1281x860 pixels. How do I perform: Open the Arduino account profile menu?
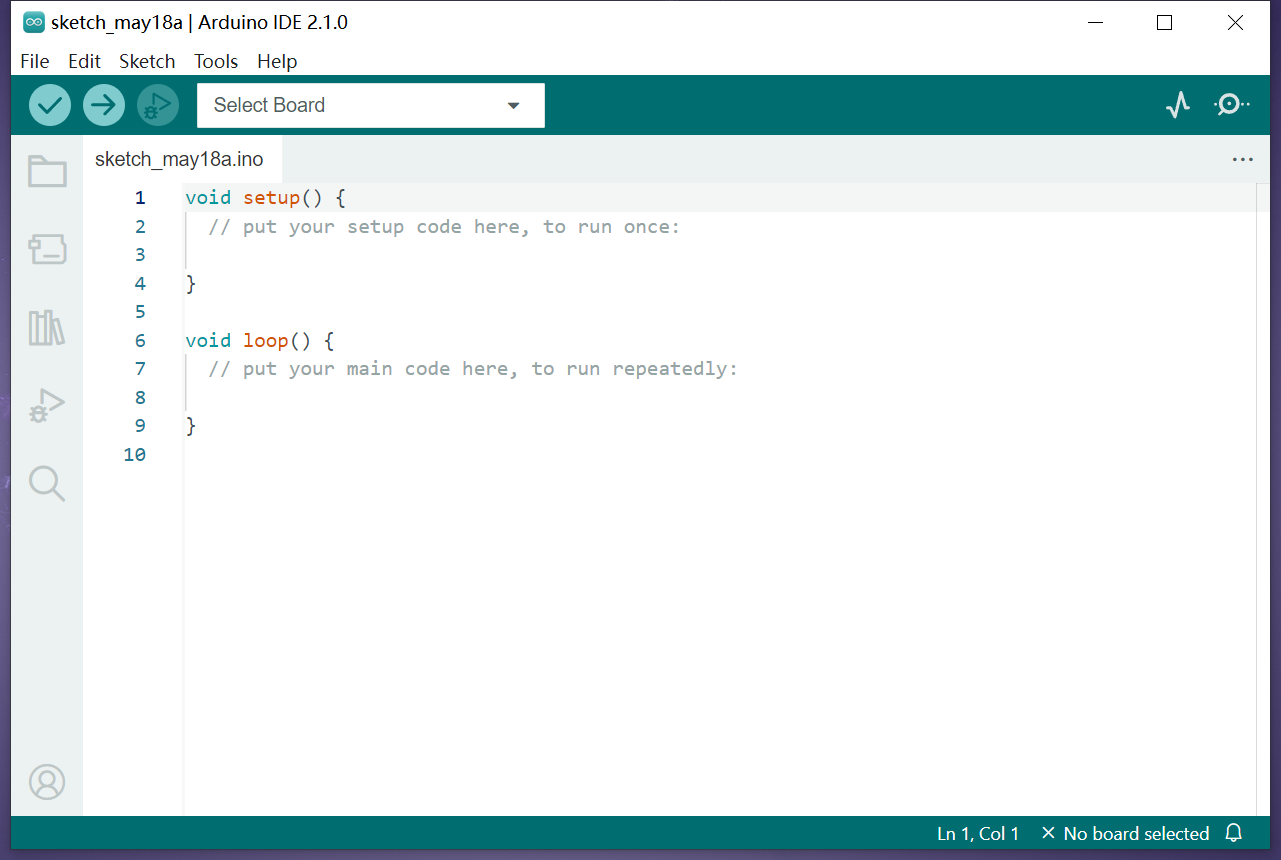point(46,782)
